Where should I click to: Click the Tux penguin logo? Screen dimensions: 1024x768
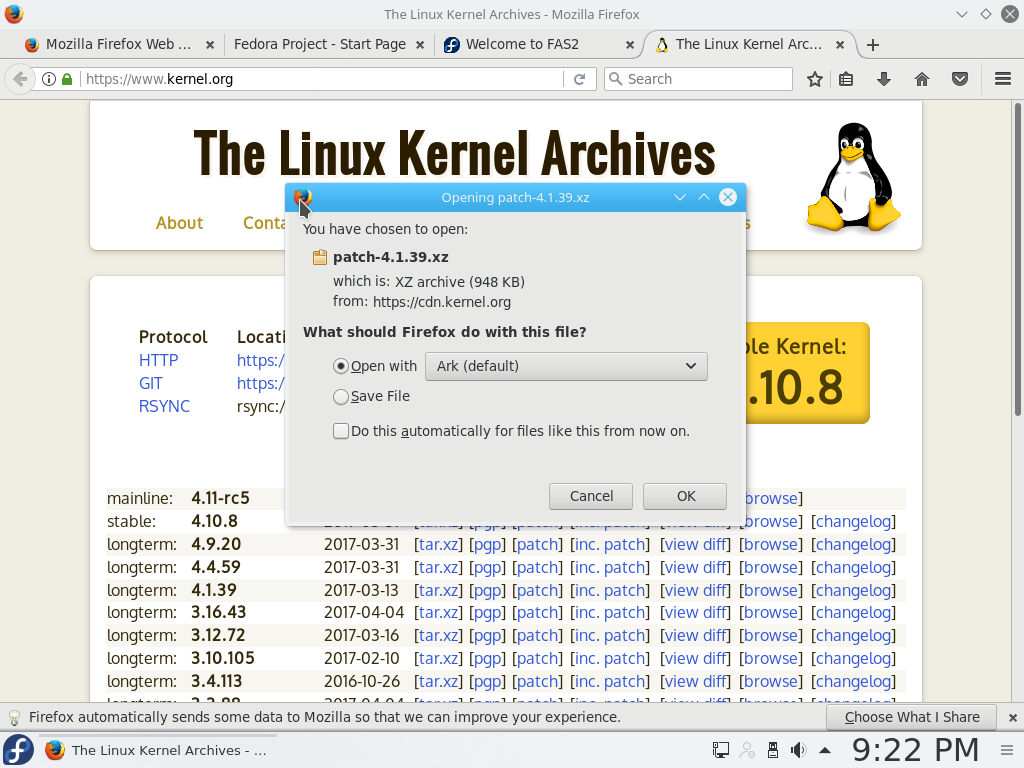(853, 177)
